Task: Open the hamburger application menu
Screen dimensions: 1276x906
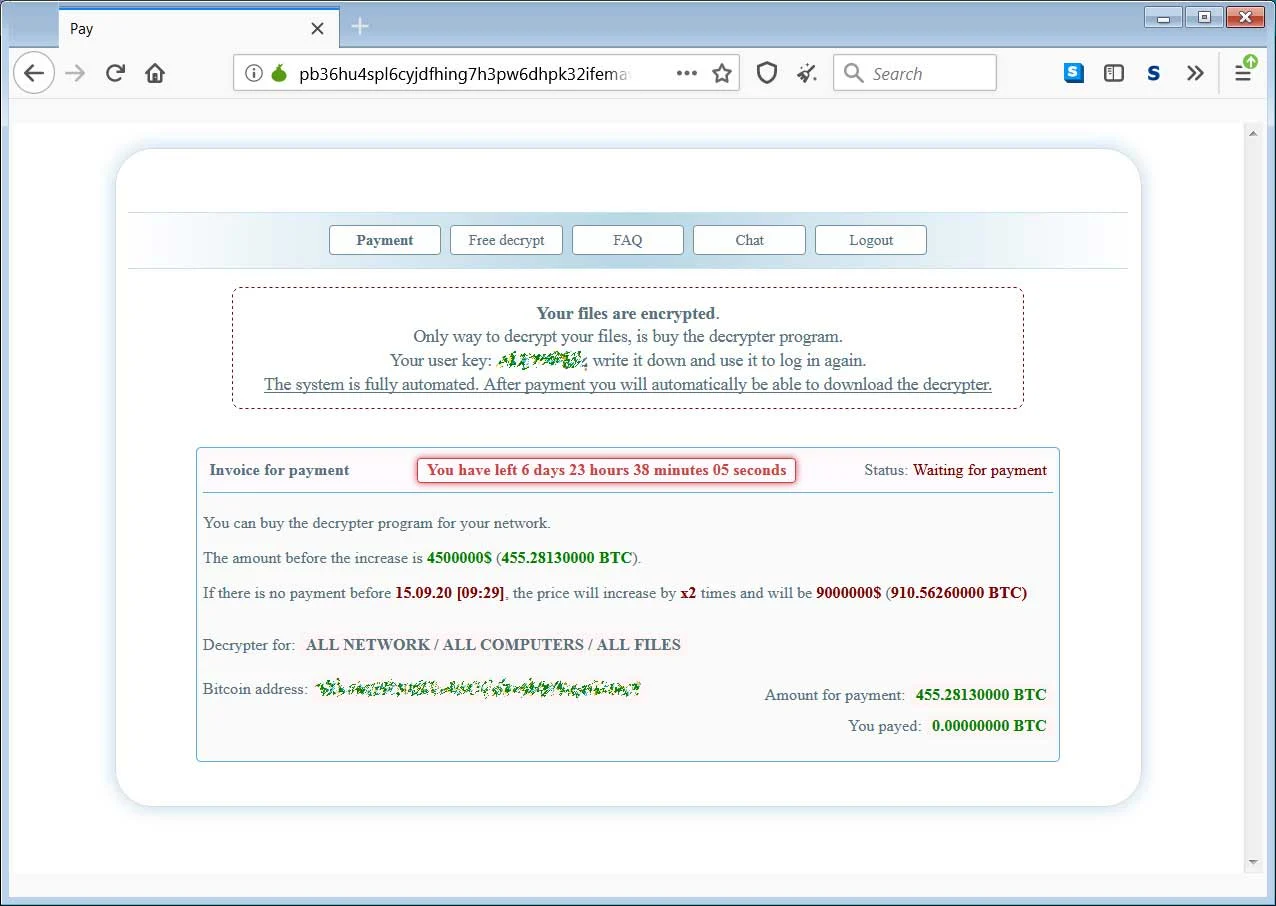Action: pyautogui.click(x=1243, y=73)
